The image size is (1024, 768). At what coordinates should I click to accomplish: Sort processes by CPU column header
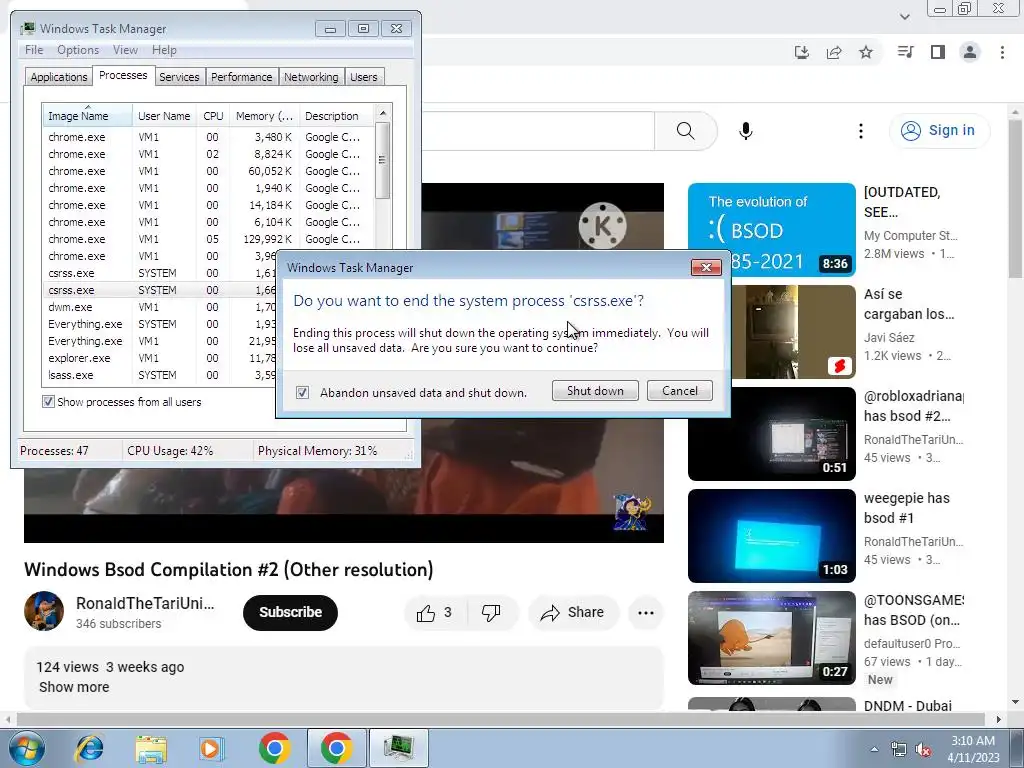pyautogui.click(x=213, y=116)
